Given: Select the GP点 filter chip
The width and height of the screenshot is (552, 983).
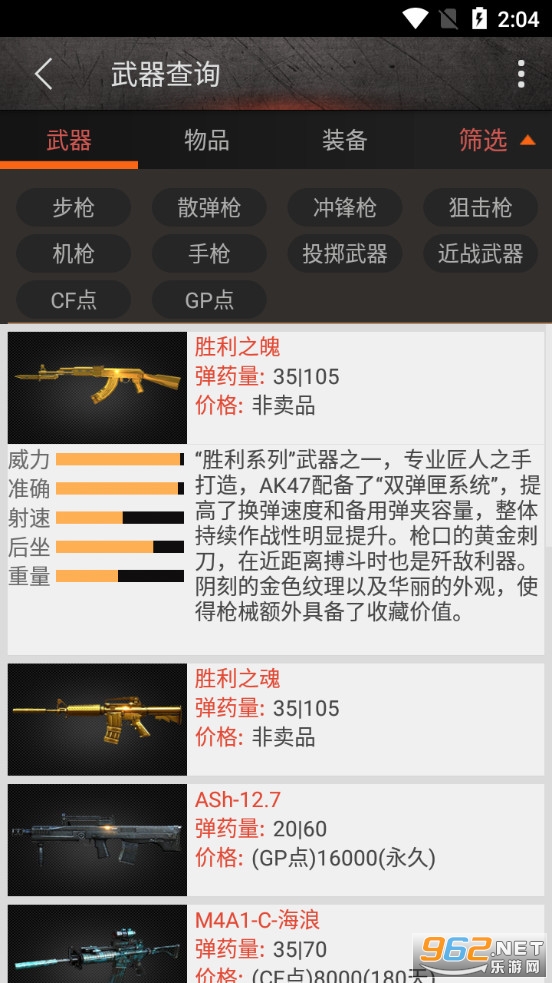Looking at the screenshot, I should point(209,300).
